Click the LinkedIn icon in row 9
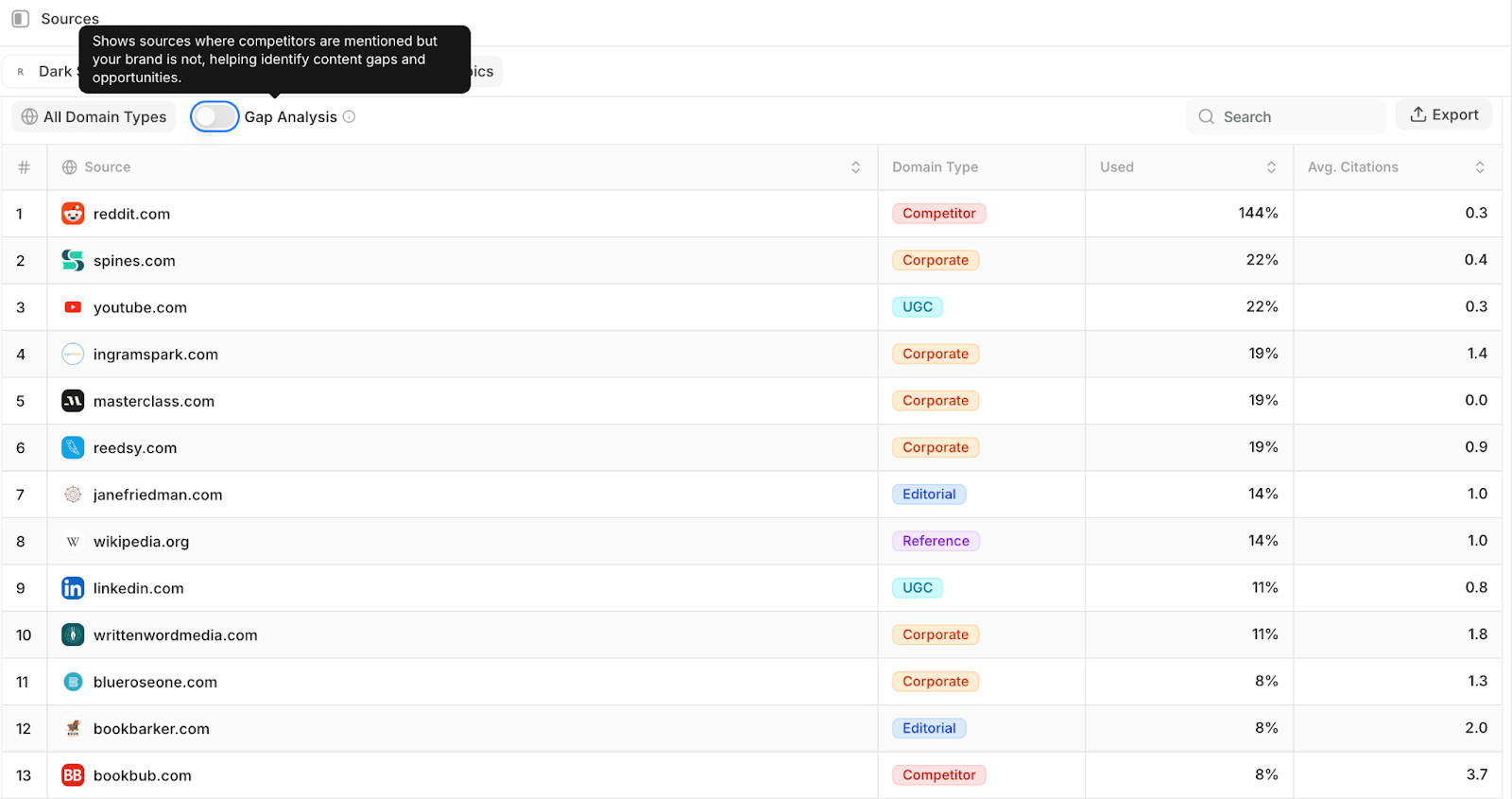The image size is (1512, 799). (73, 588)
